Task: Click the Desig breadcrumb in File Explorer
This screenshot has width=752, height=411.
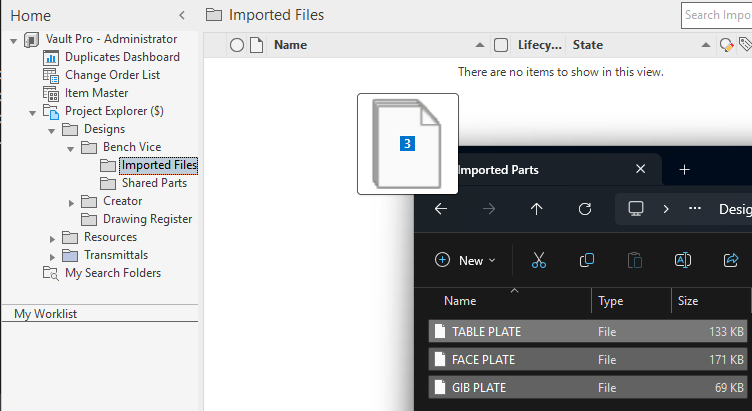Action: click(x=735, y=209)
